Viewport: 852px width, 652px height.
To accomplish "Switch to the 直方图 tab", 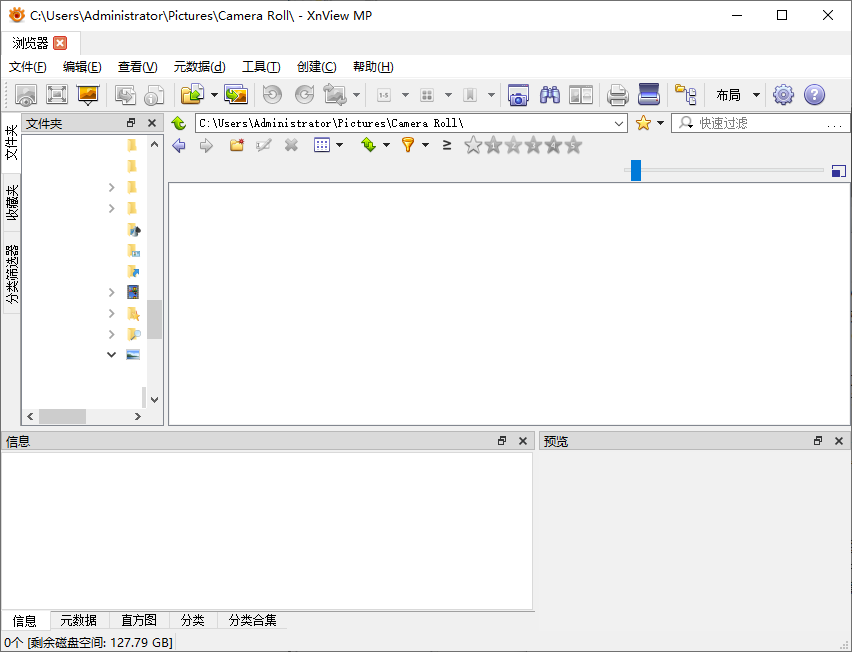I will tap(139, 620).
